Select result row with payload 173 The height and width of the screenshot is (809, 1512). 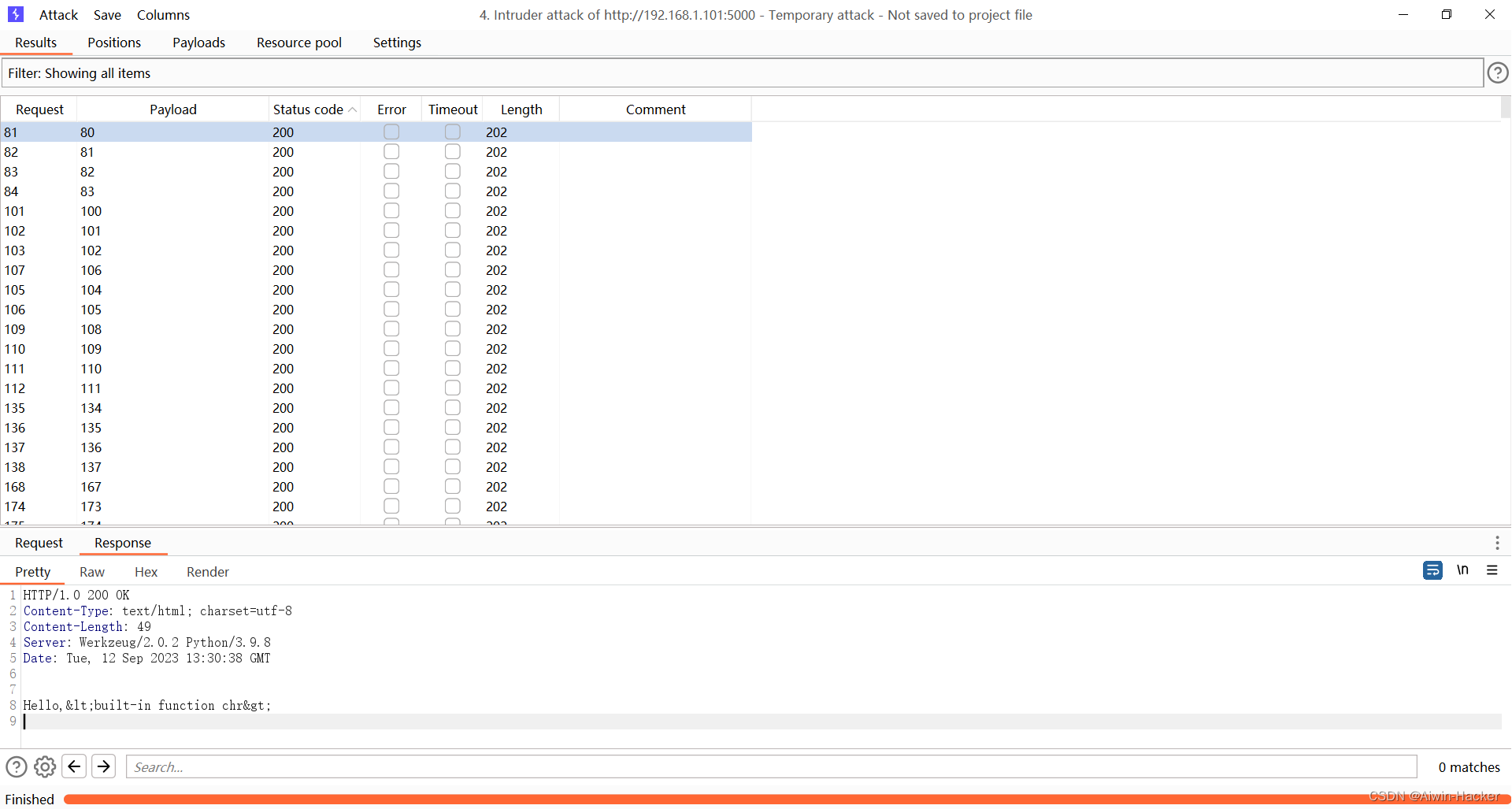click(x=376, y=507)
